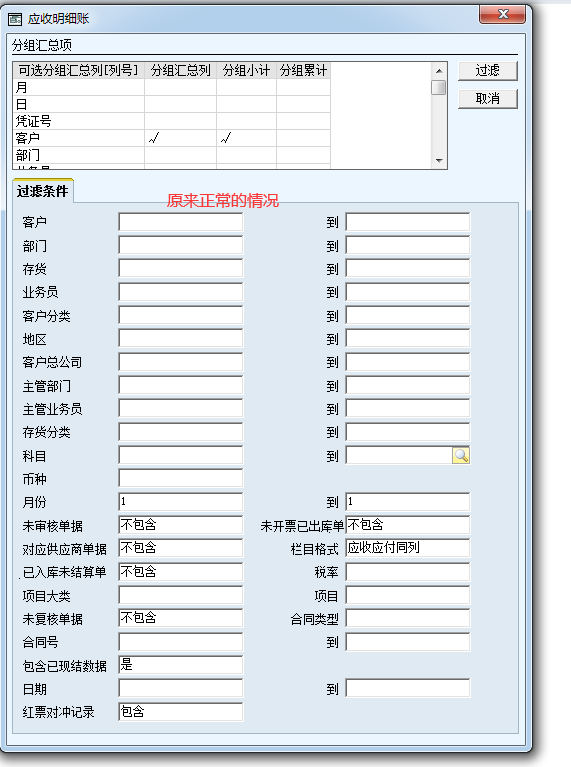Click the 地区 end input field
The width and height of the screenshot is (571, 767).
(x=408, y=338)
